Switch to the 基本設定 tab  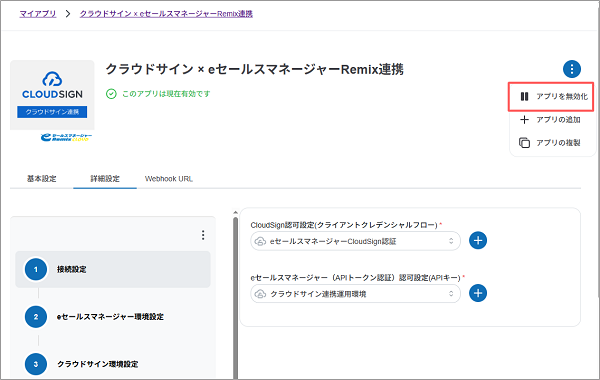[42, 179]
